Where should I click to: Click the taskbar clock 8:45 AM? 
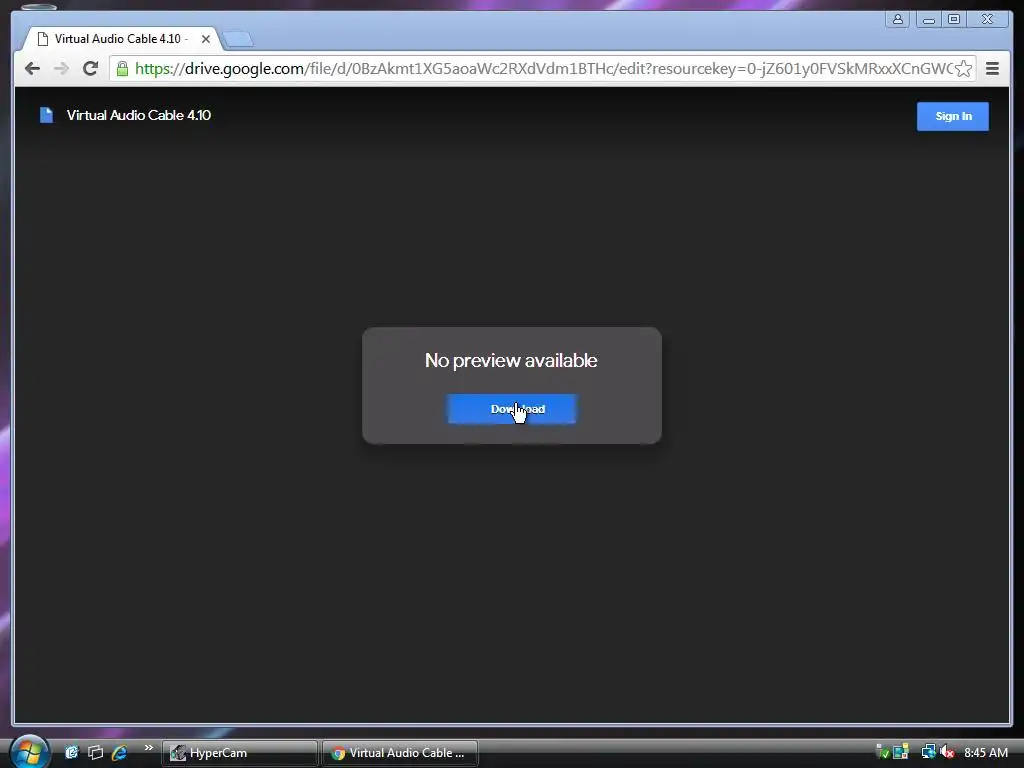point(985,753)
